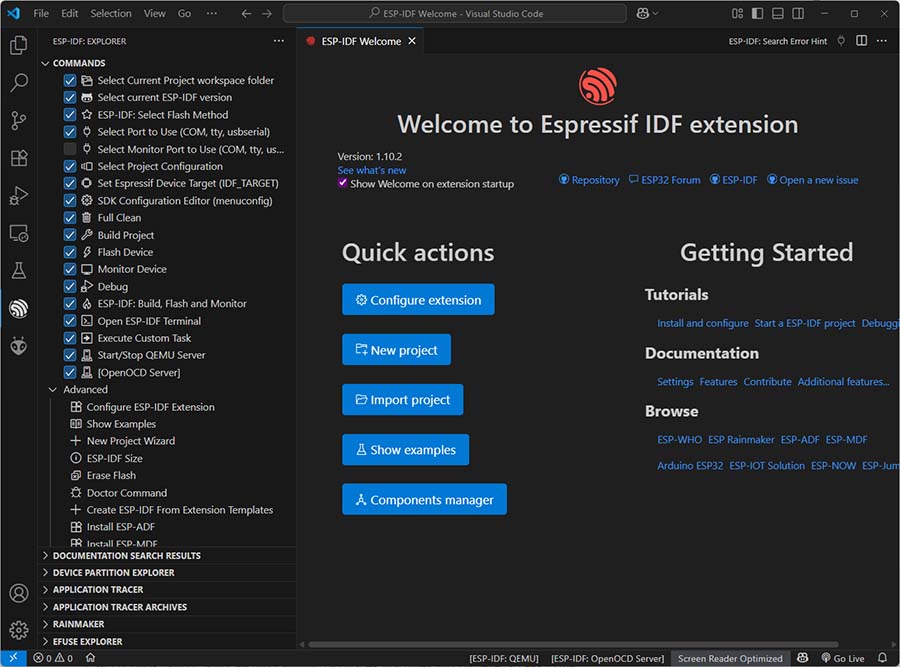900x667 pixels.
Task: Open the Accounts icon
Action: click(x=18, y=594)
